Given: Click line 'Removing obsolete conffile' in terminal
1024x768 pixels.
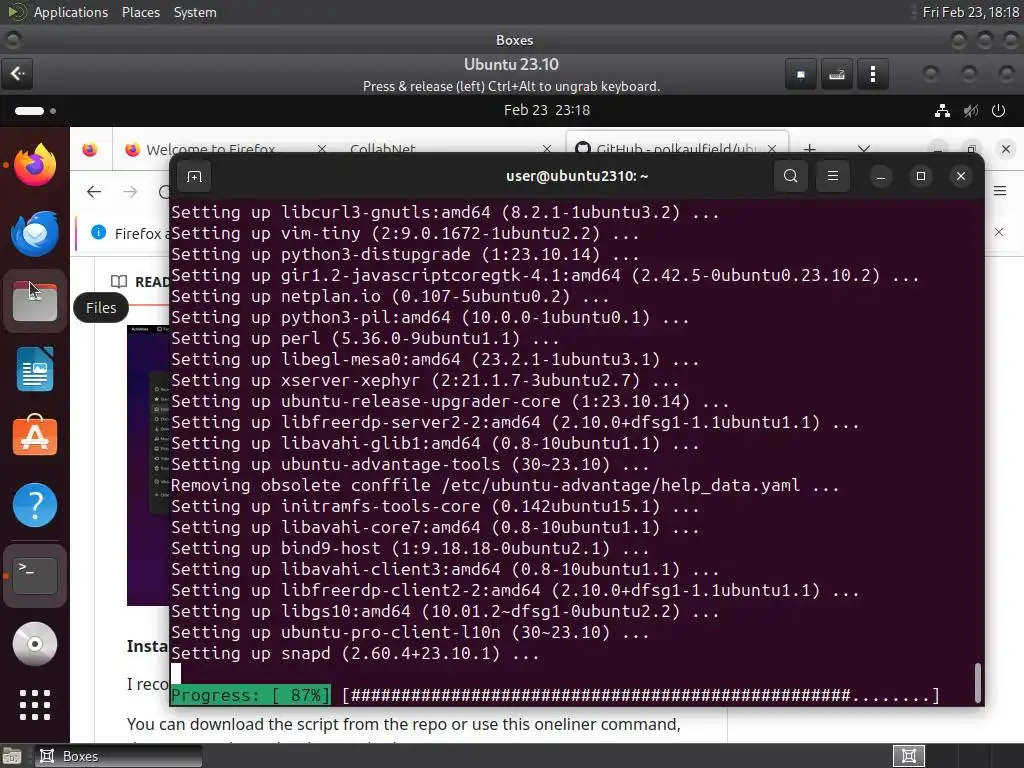Looking at the screenshot, I should coord(505,485).
